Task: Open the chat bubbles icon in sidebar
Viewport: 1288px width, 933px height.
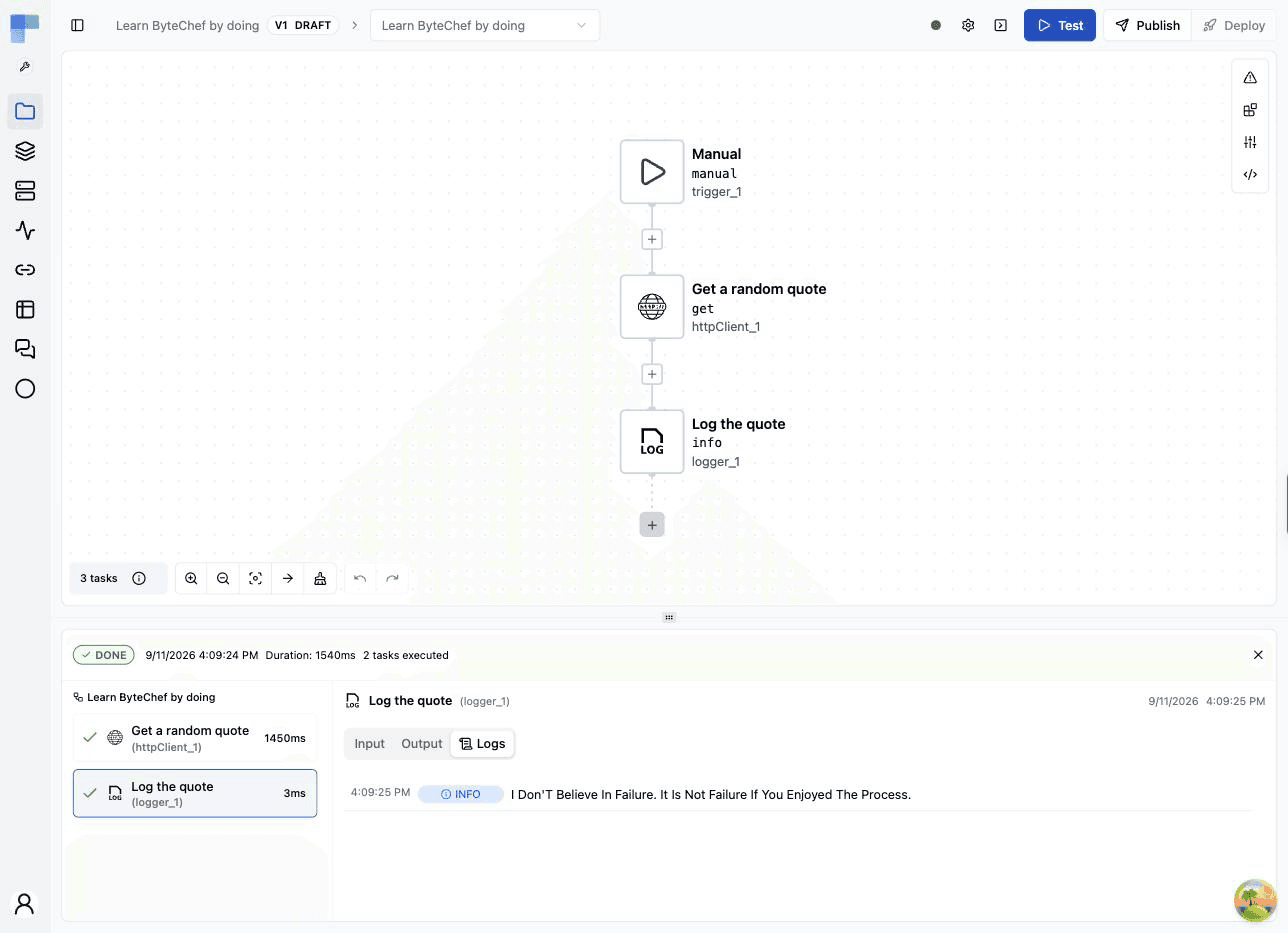Action: 25,349
